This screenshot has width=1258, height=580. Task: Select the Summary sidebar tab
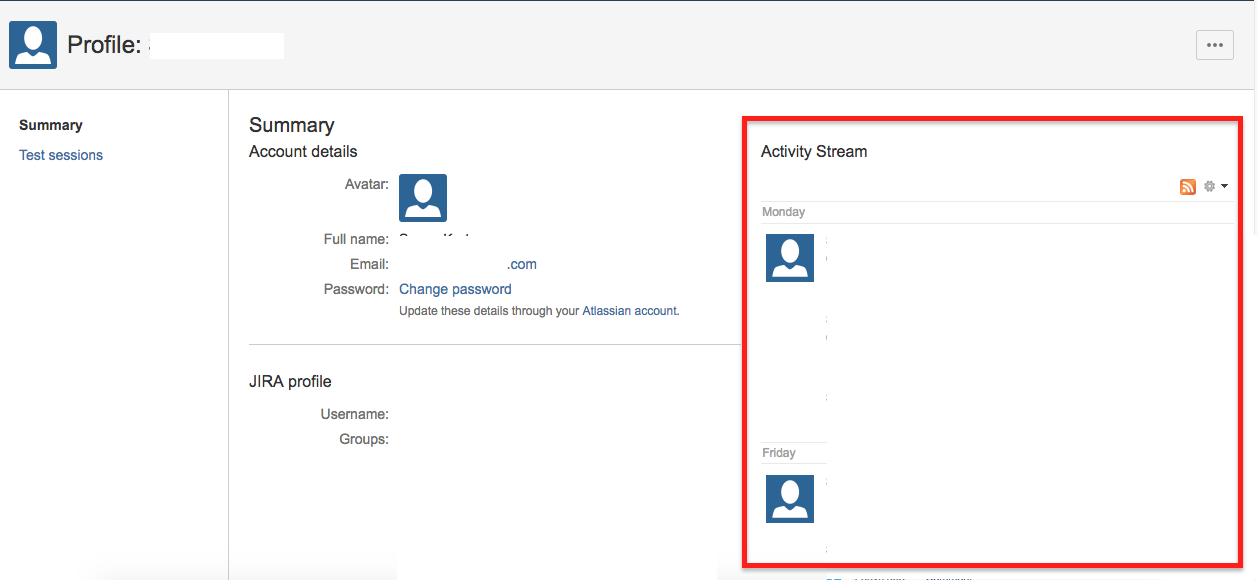[51, 125]
